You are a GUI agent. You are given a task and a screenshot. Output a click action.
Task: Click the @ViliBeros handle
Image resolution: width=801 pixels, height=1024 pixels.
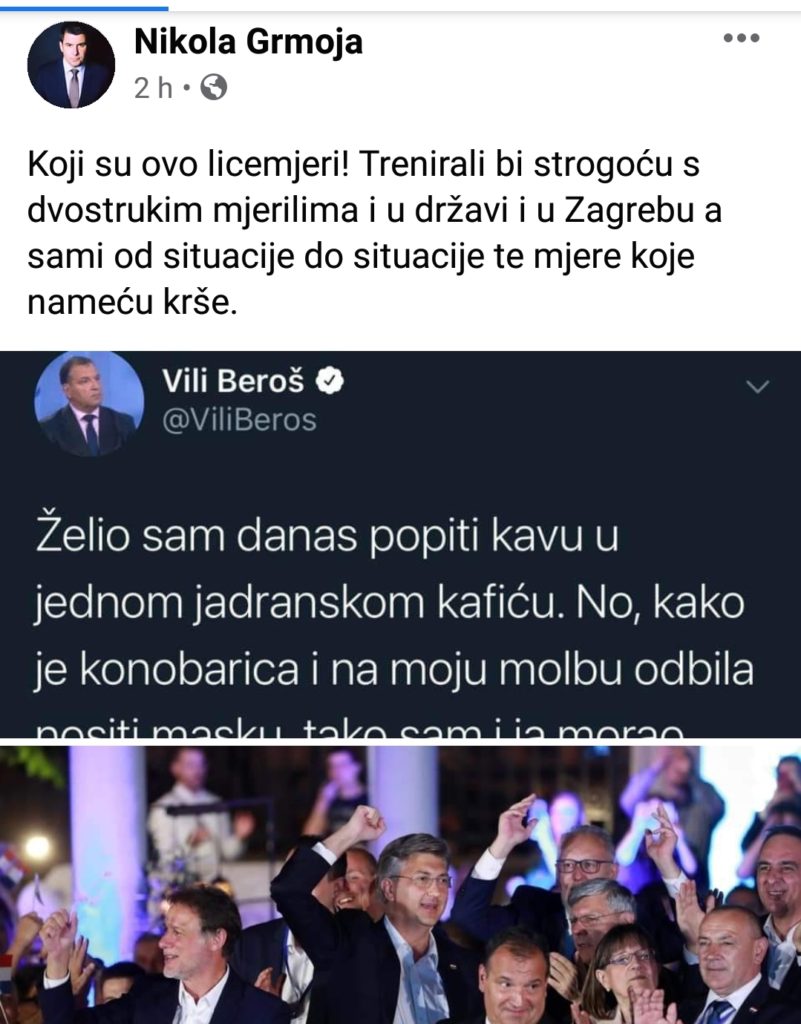point(239,421)
